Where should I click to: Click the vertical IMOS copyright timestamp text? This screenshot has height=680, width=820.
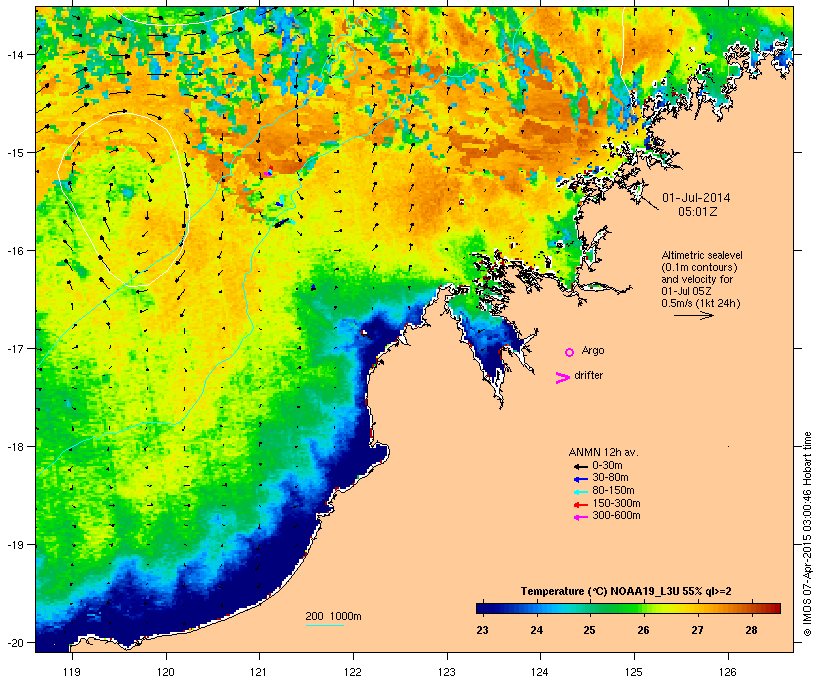pyautogui.click(x=807, y=534)
